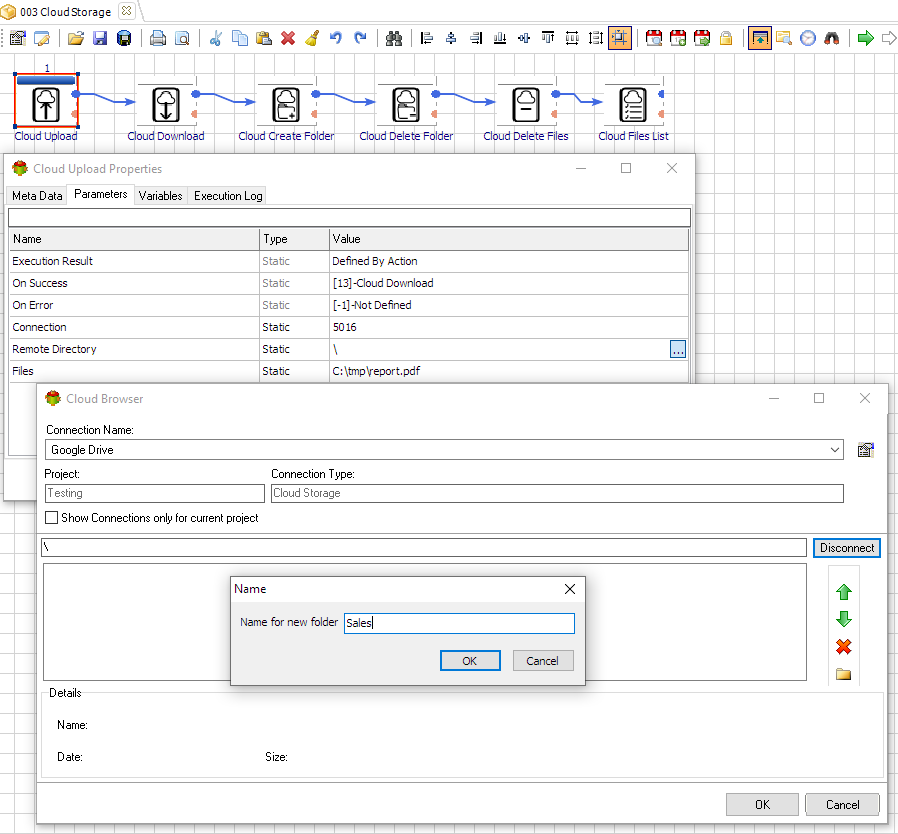Click OK in the Cloud Browser window
898x834 pixels.
pos(762,804)
